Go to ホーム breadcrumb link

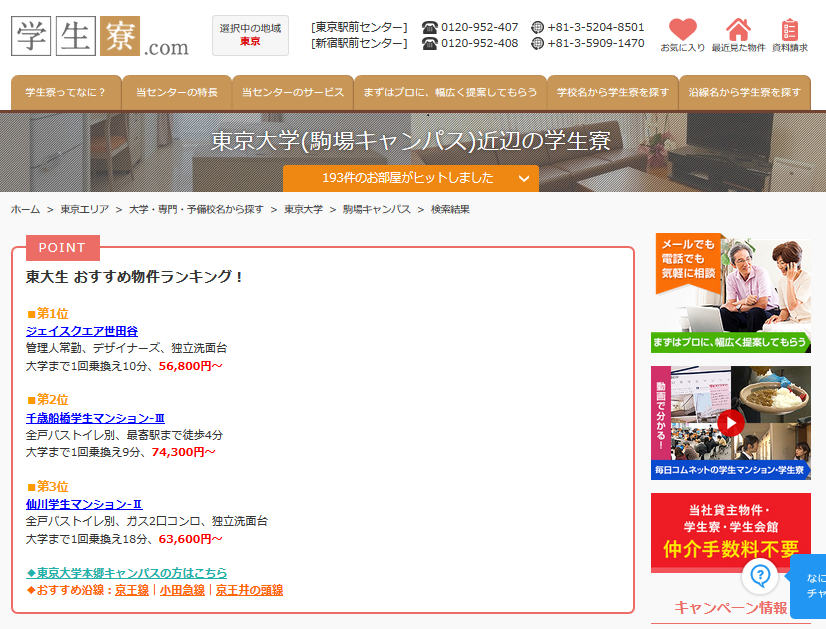[25, 209]
